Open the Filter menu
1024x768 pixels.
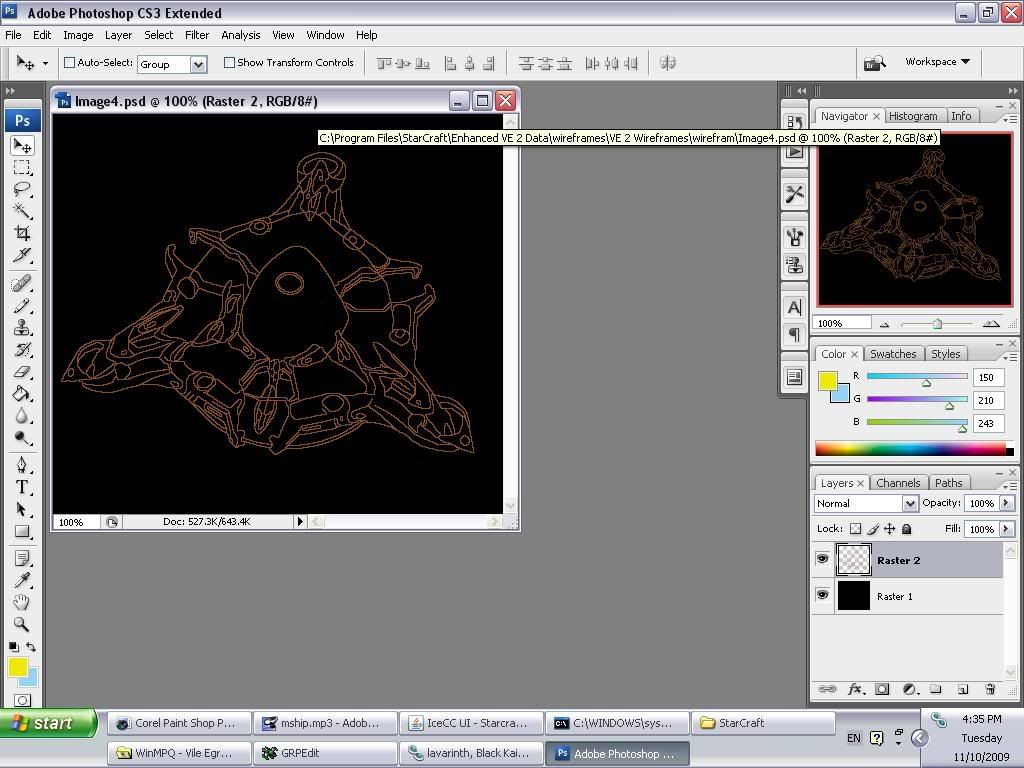[x=197, y=35]
